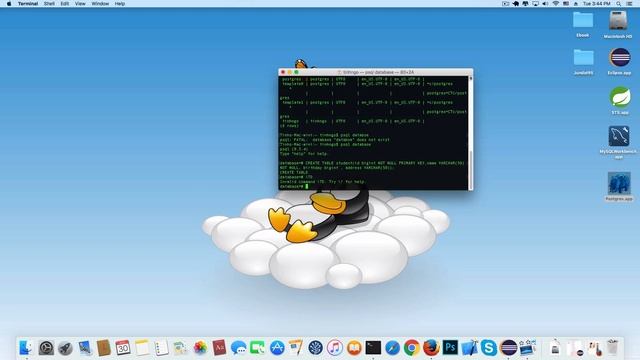This screenshot has height=360, width=640.
Task: Minimize the Terminal window with yellow button
Action: click(290, 72)
